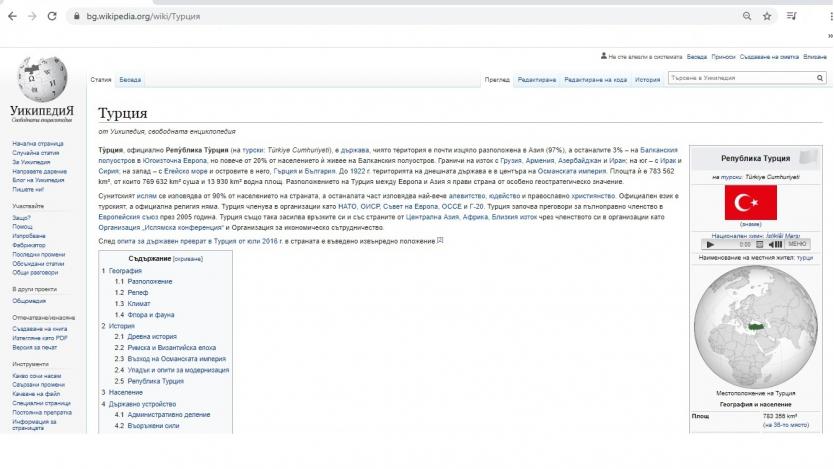Open the Редактиране на кода tab
Screen dimensions: 834x469
595,80
